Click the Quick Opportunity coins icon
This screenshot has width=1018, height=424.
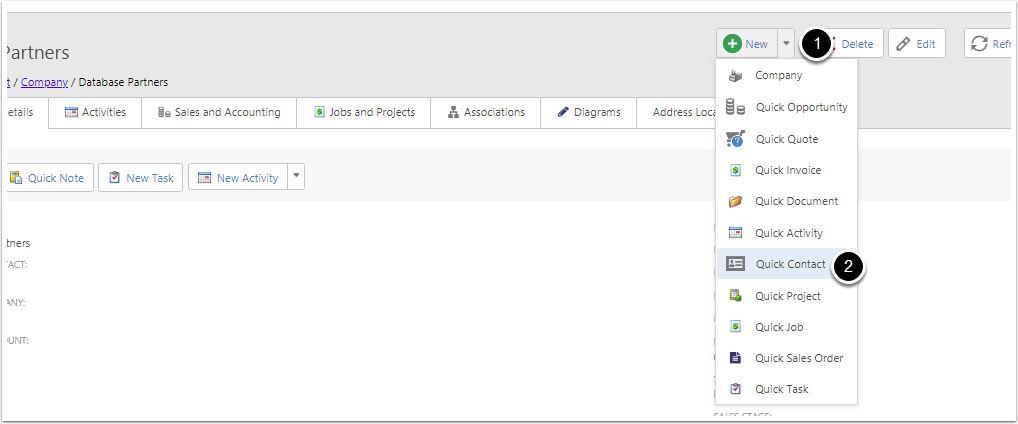click(735, 107)
